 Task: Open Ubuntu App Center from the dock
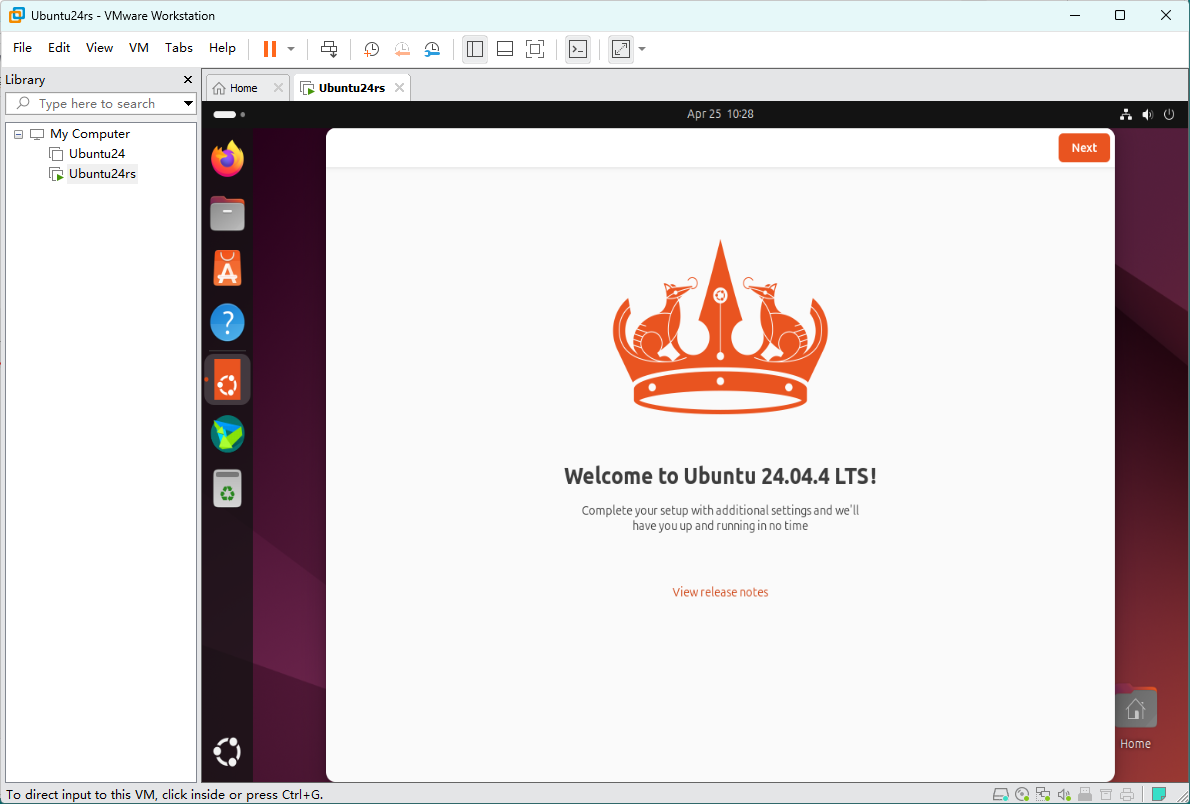[x=227, y=268]
